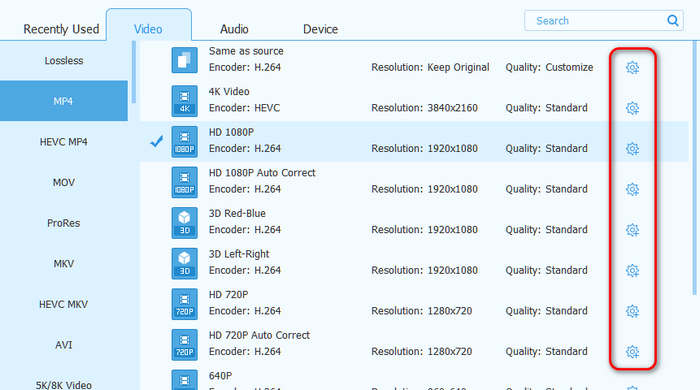Select ProRes format category
Viewport: 700px width, 390px height.
tap(64, 223)
